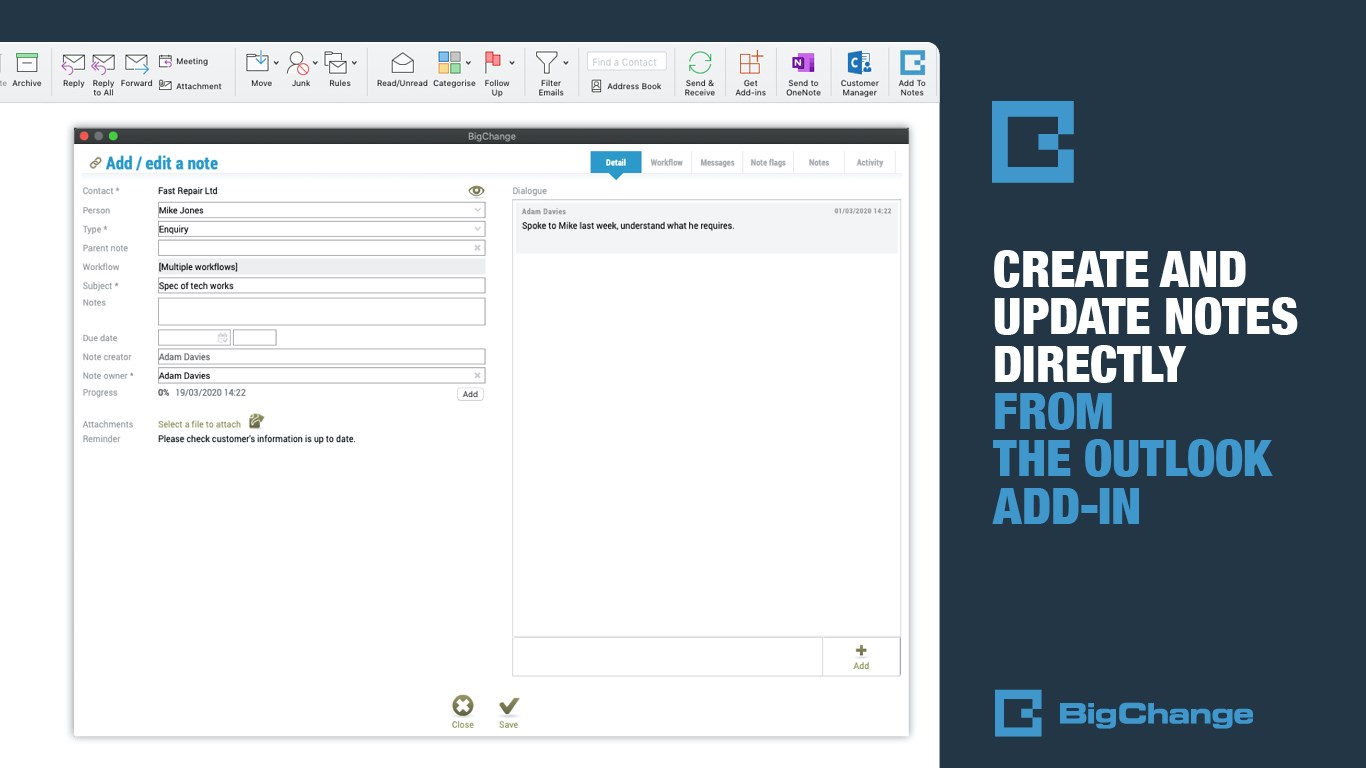1366x768 pixels.
Task: Click the Workflow field Multiple workflows
Action: click(x=321, y=267)
